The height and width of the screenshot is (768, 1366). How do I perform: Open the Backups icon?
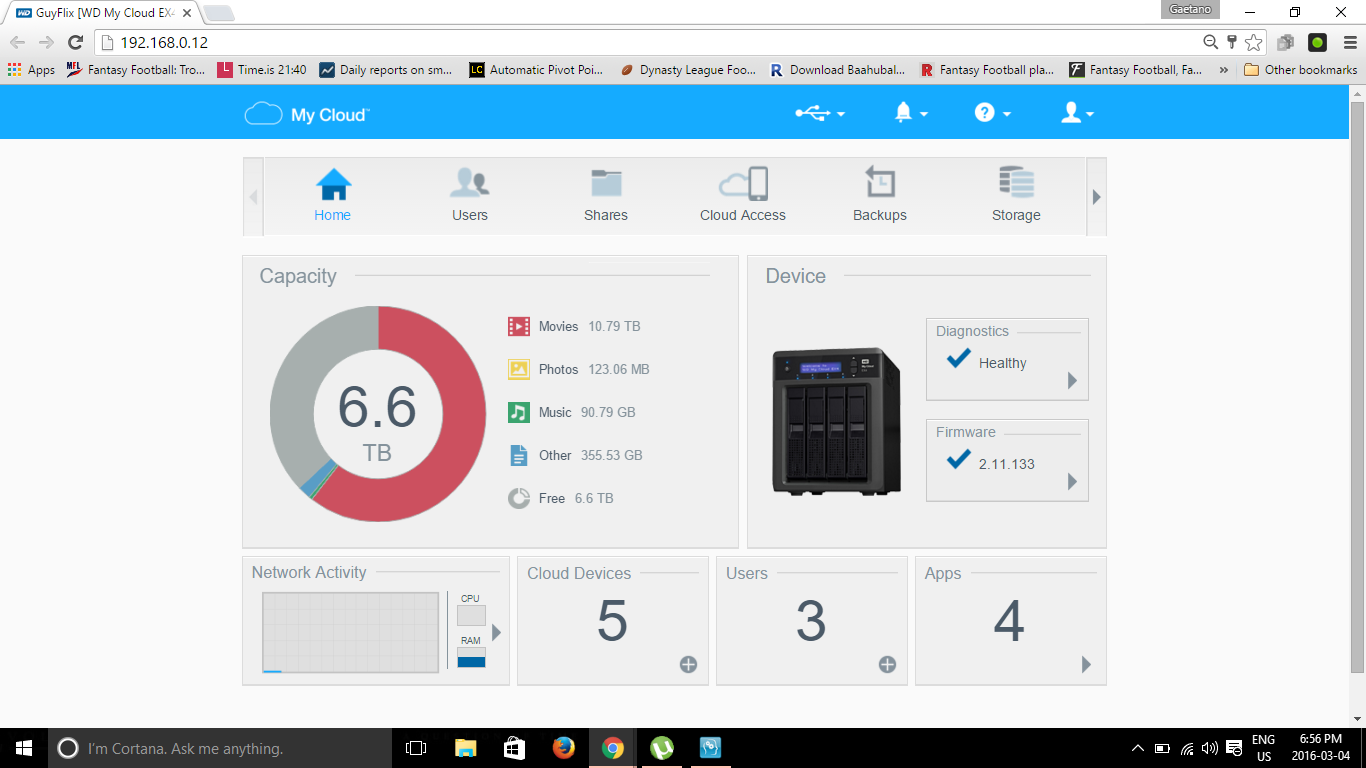(x=880, y=183)
